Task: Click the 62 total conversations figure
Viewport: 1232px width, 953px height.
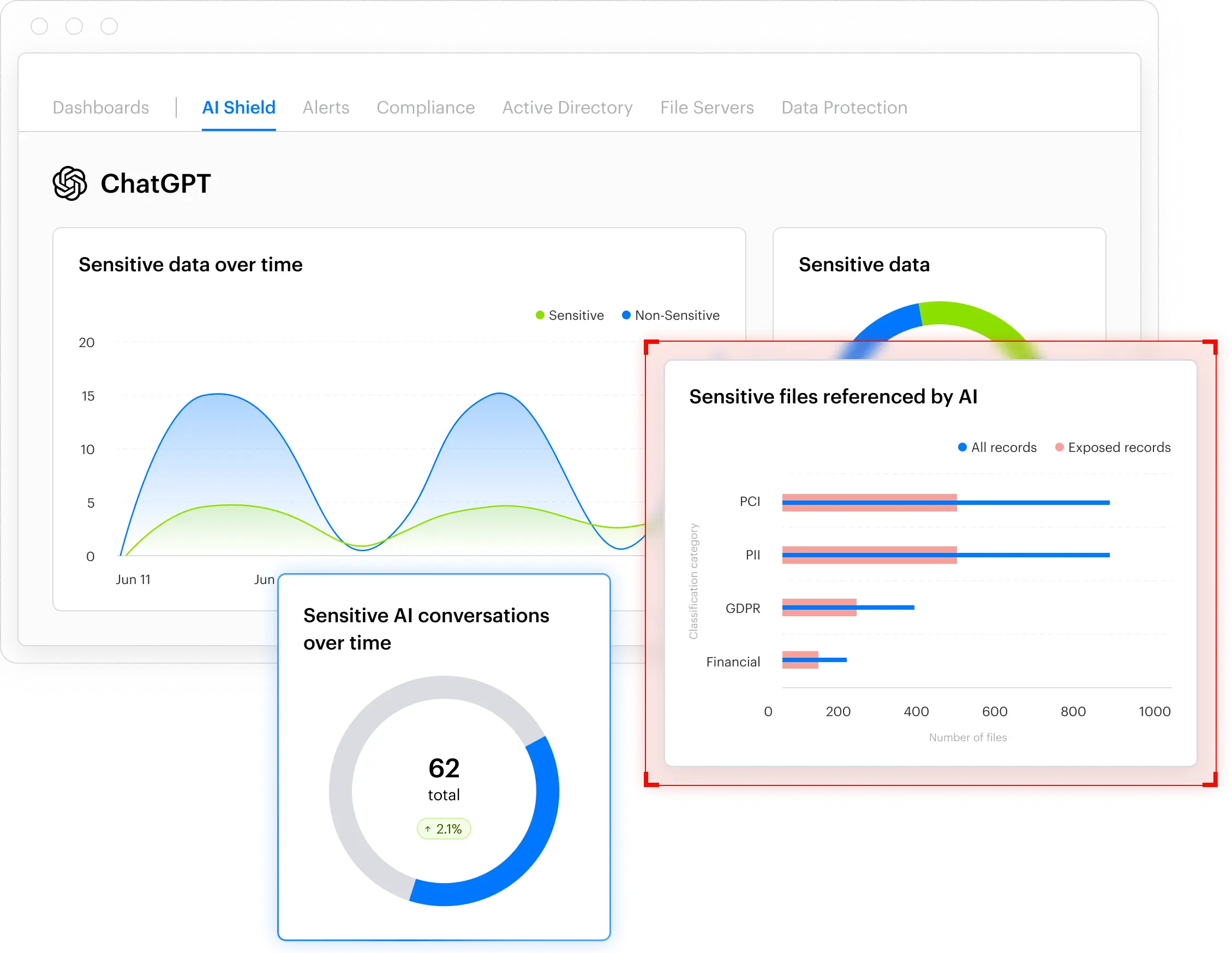Action: coord(444,769)
